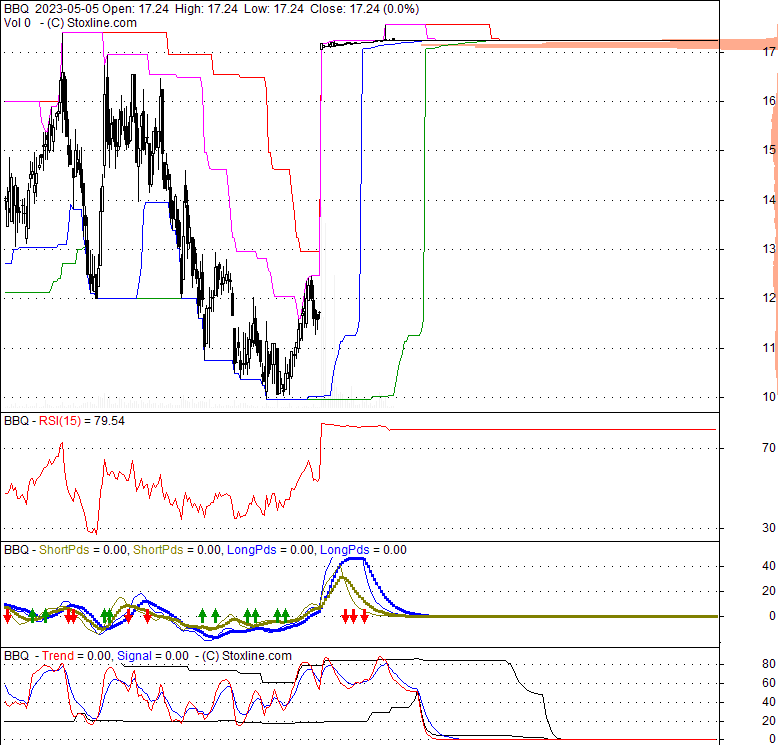
Task: Select the "Low: 17.24" value in header
Action: click(274, 9)
